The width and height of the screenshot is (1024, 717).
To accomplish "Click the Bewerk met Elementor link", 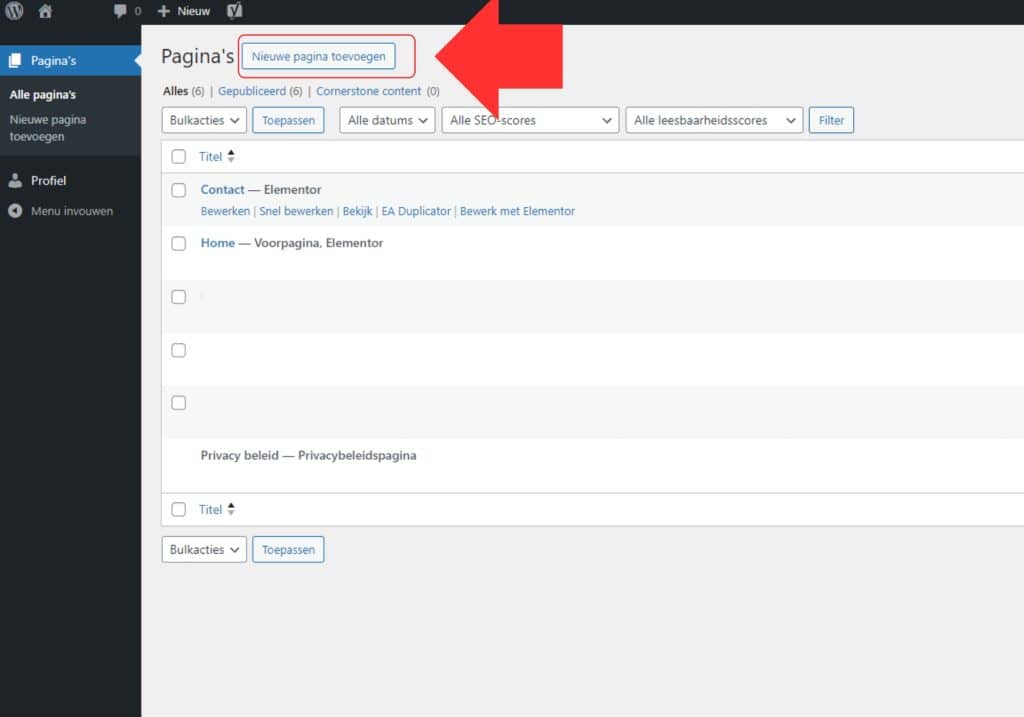I will click(517, 211).
